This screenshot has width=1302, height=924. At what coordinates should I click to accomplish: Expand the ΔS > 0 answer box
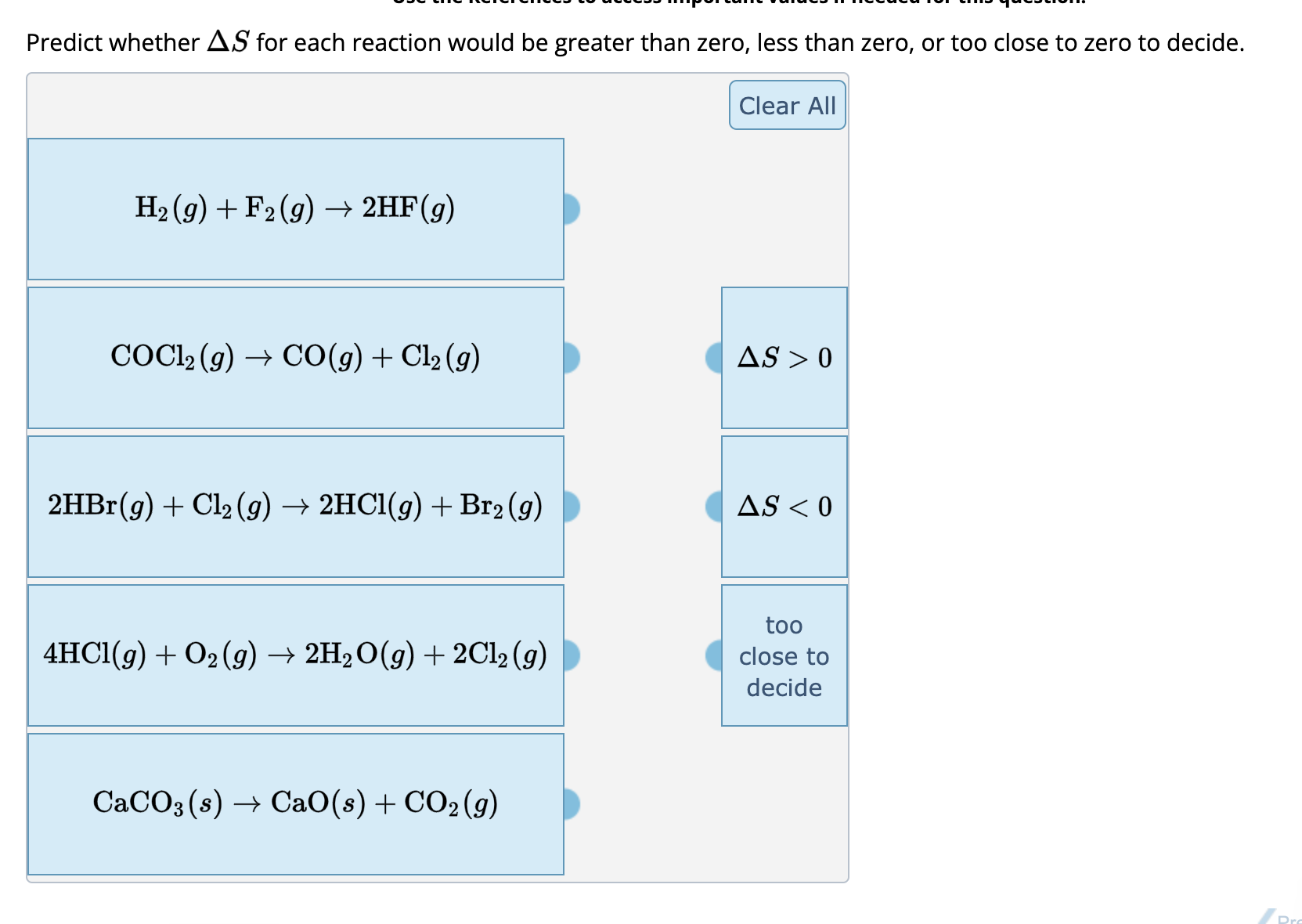pyautogui.click(x=784, y=359)
